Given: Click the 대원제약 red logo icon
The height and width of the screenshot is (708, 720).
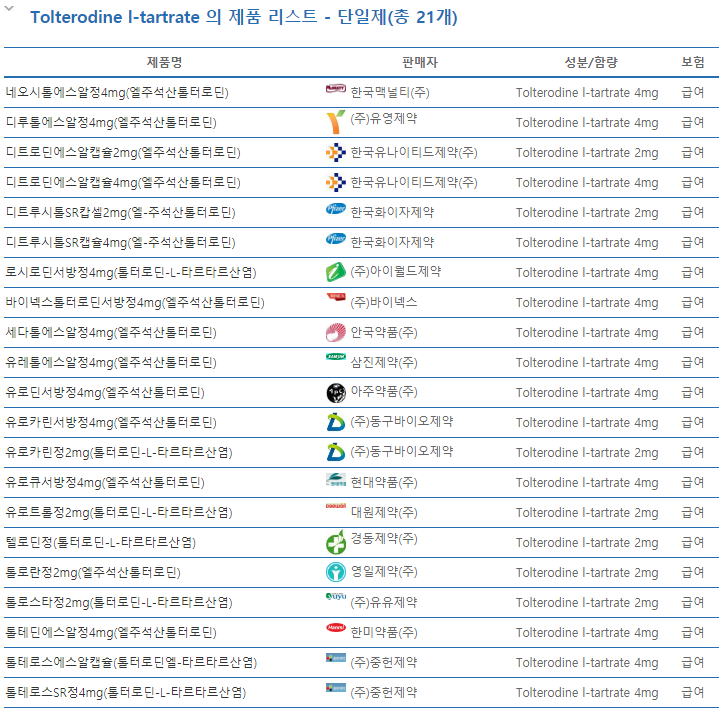Looking at the screenshot, I should click(336, 506).
